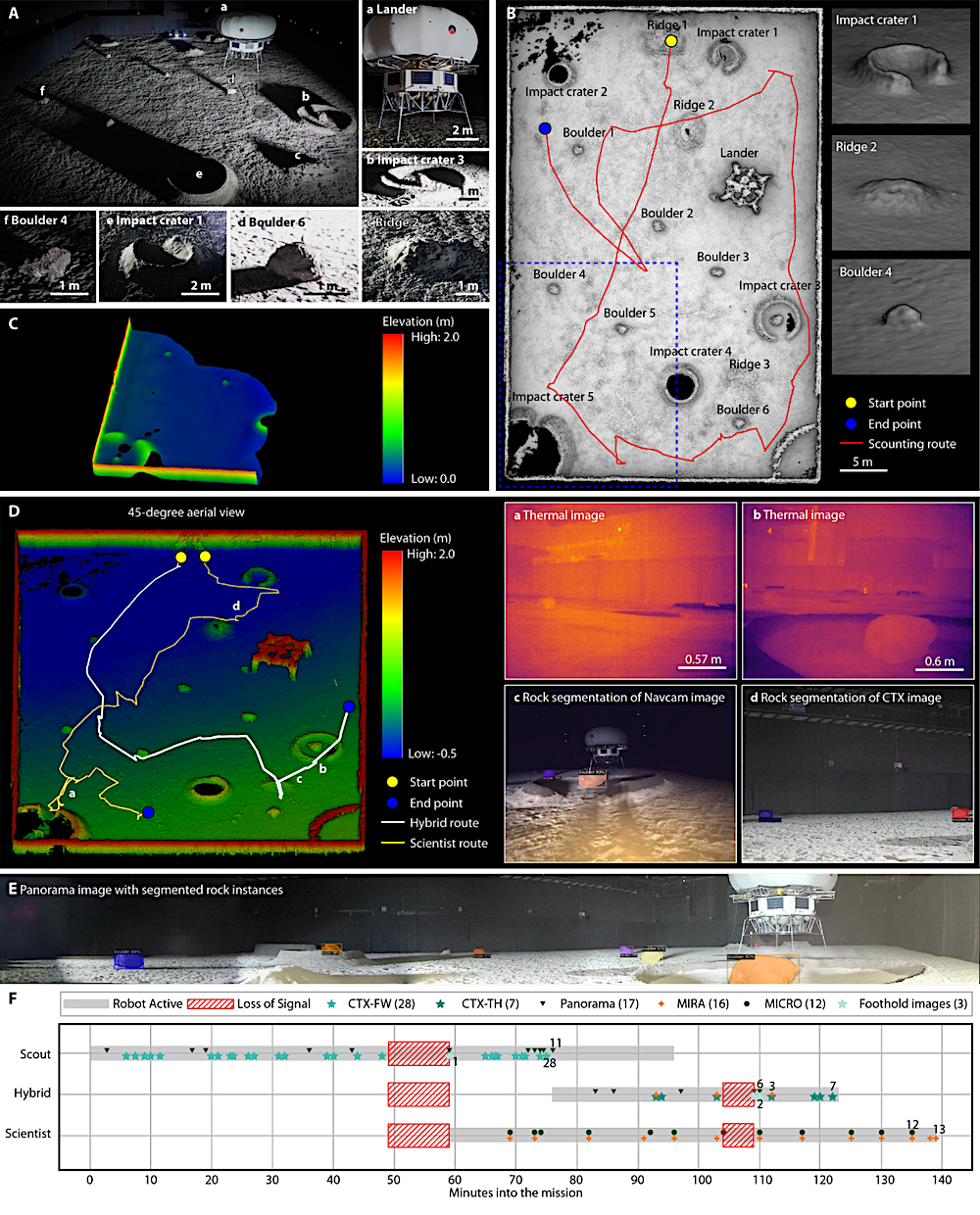Viewport: 980px width, 1215px height.
Task: Click the blue End point marker in panel B
Action: coord(546,127)
